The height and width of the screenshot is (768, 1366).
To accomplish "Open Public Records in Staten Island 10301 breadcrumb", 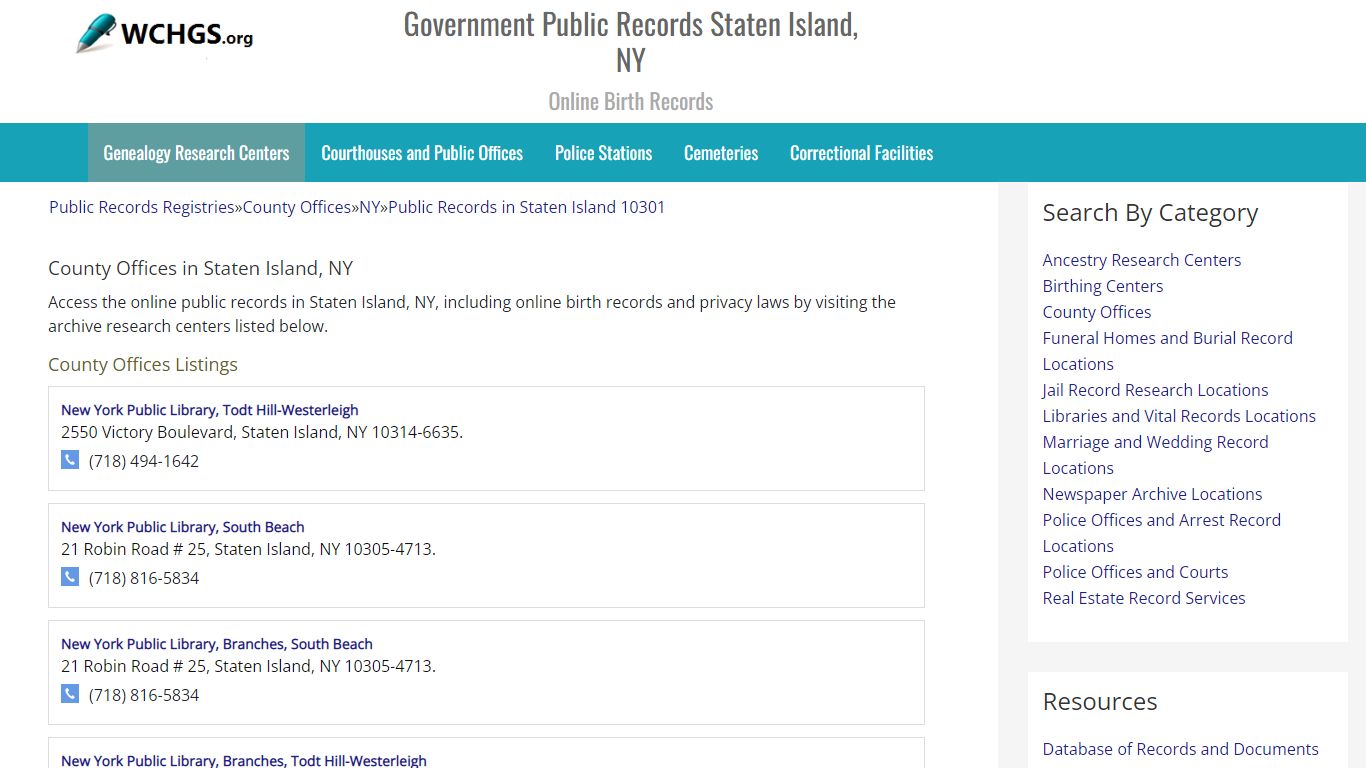I will (x=527, y=207).
